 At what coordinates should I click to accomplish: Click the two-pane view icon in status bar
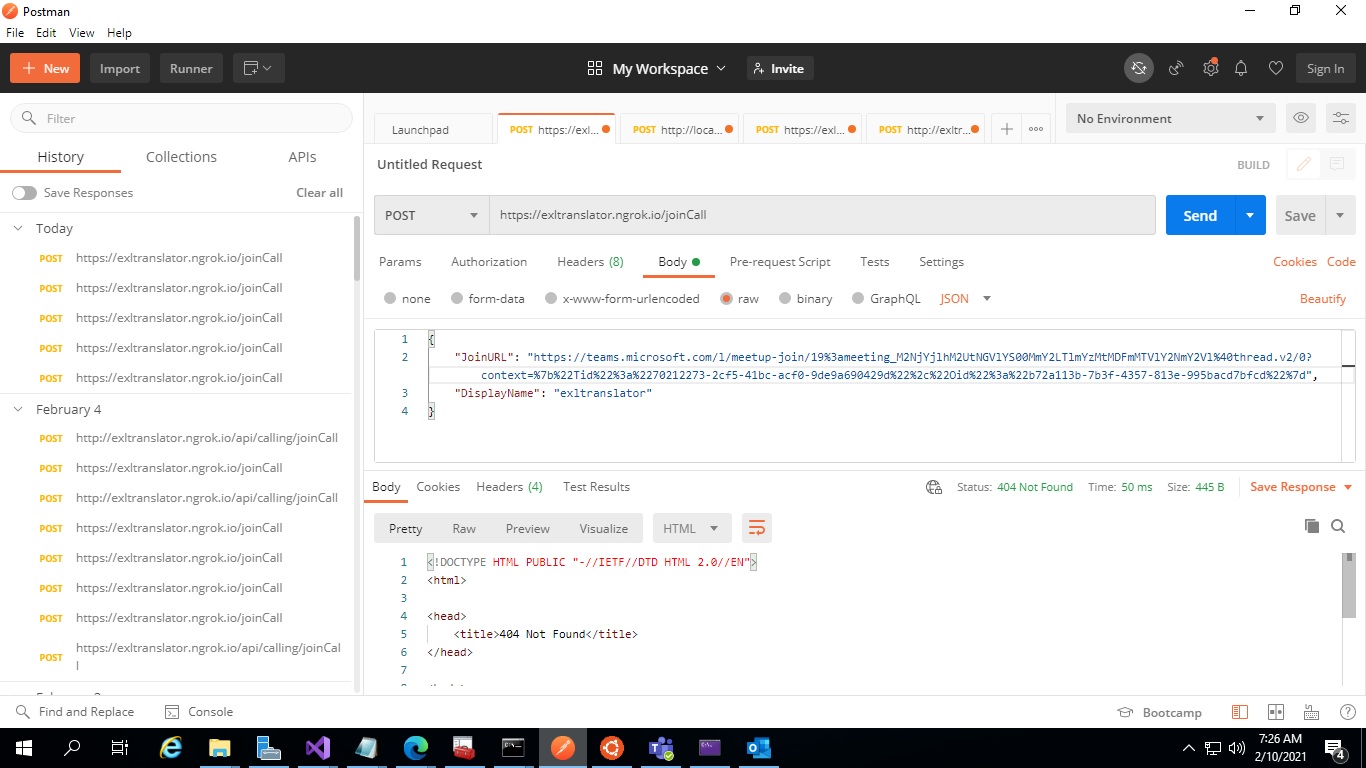coord(1240,712)
